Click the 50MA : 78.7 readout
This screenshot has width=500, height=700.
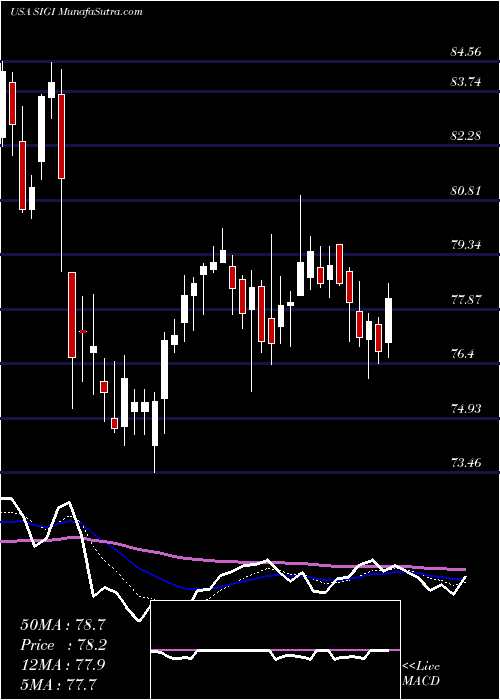pyautogui.click(x=63, y=625)
